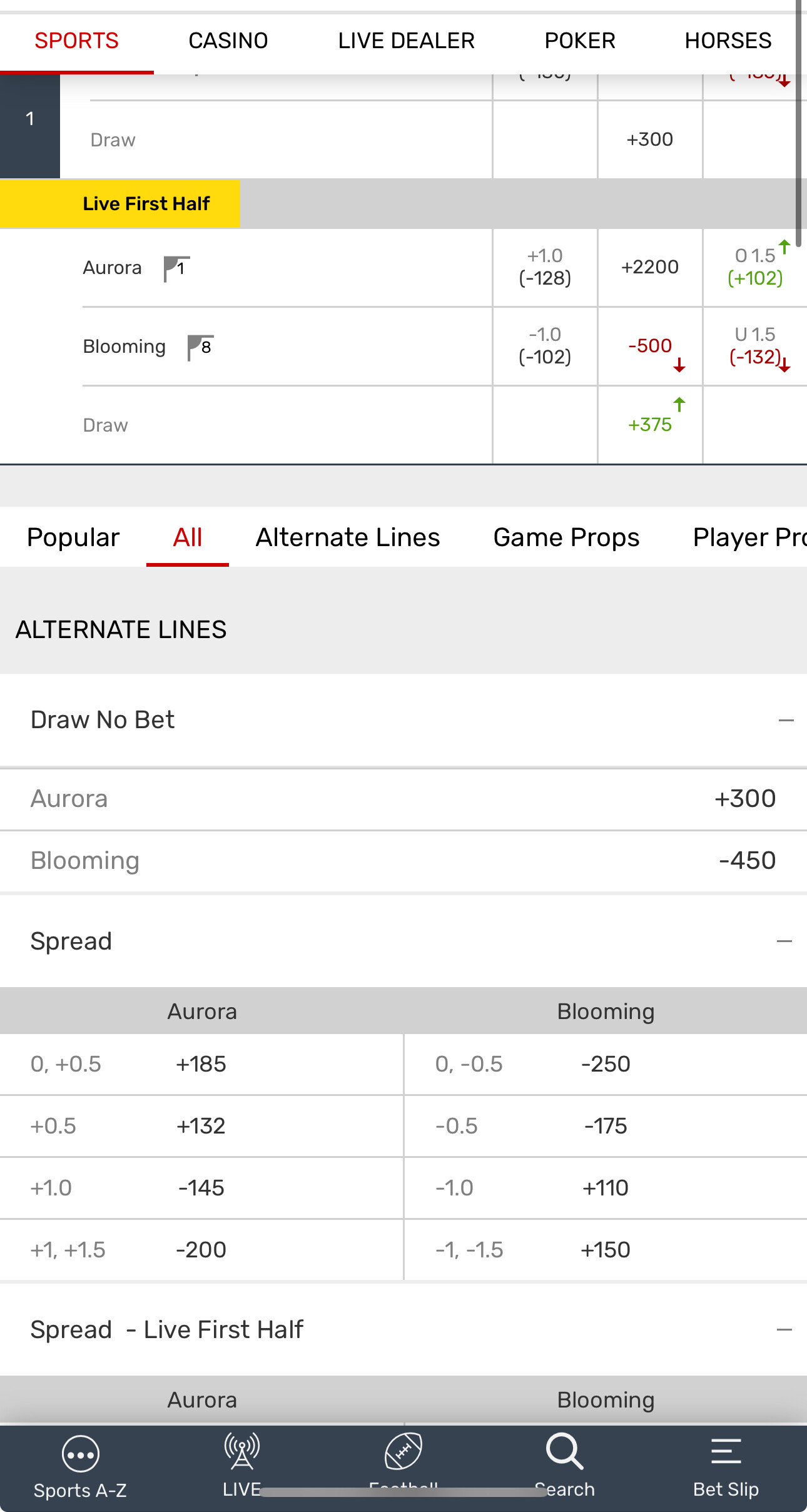The image size is (807, 1512).
Task: Collapse the Spread section
Action: (x=784, y=941)
